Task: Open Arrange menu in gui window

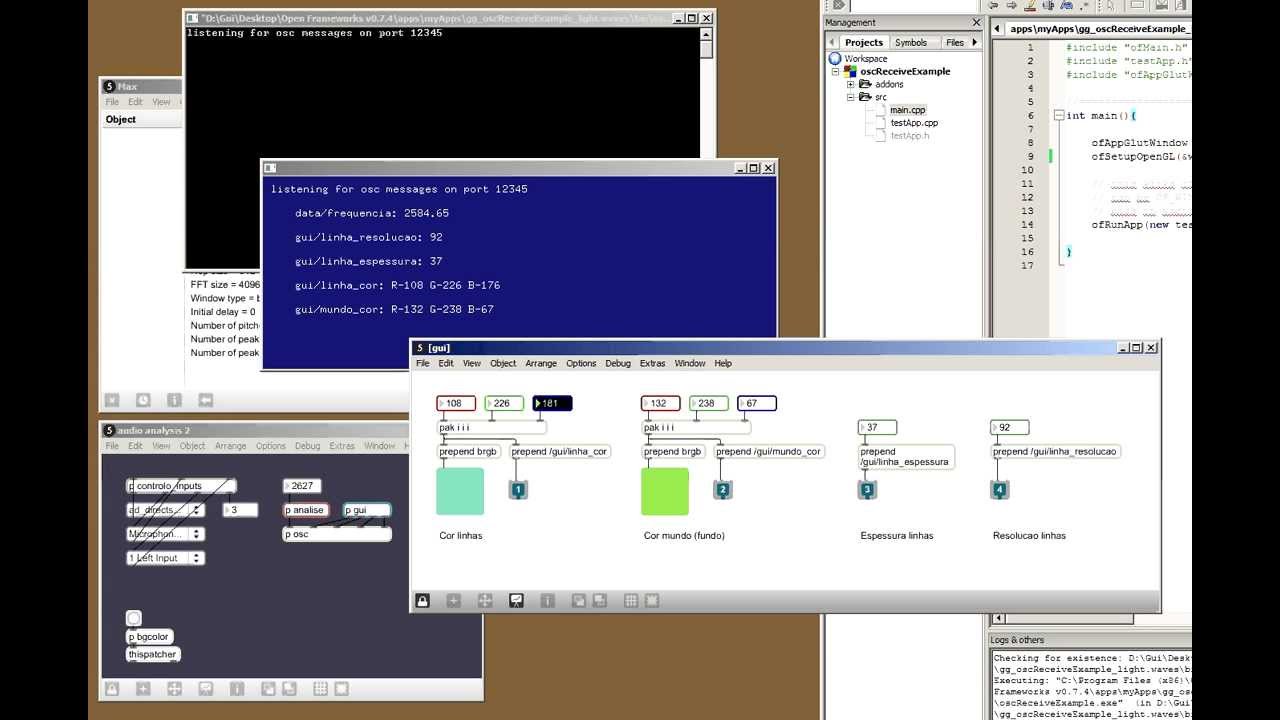Action: click(x=541, y=363)
